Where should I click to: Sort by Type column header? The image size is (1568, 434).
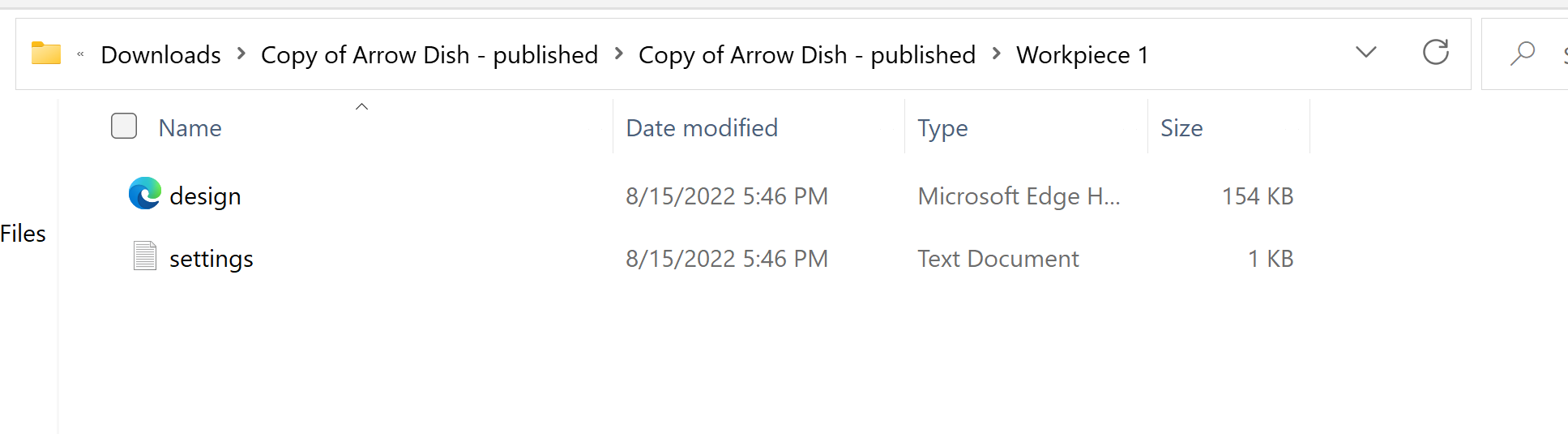[942, 128]
